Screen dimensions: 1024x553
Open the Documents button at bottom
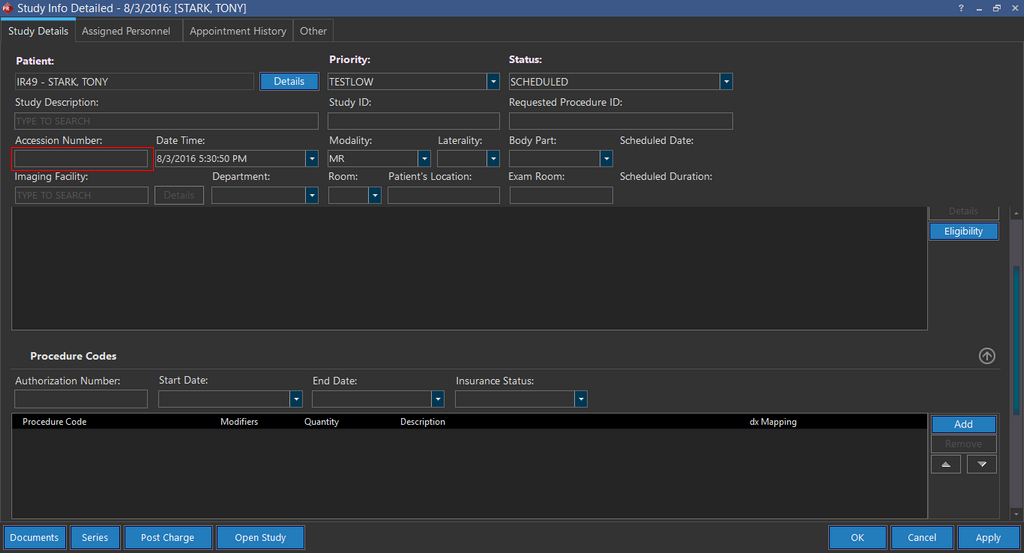[x=35, y=538]
